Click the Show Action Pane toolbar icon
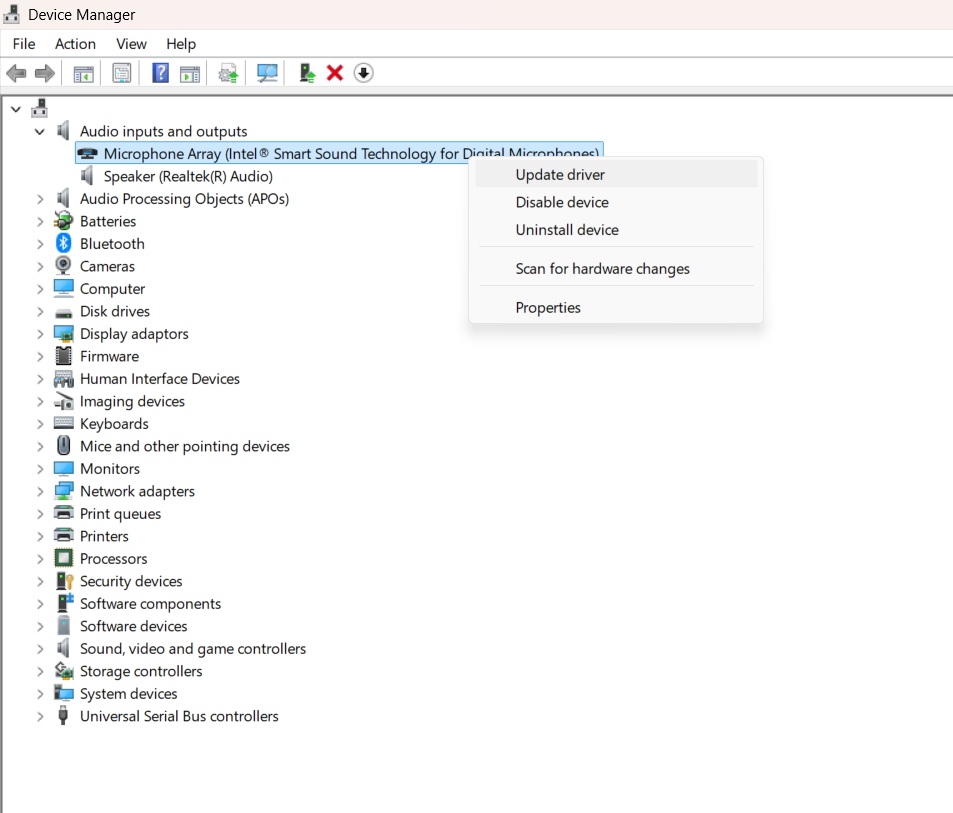This screenshot has width=953, height=813. tap(190, 72)
